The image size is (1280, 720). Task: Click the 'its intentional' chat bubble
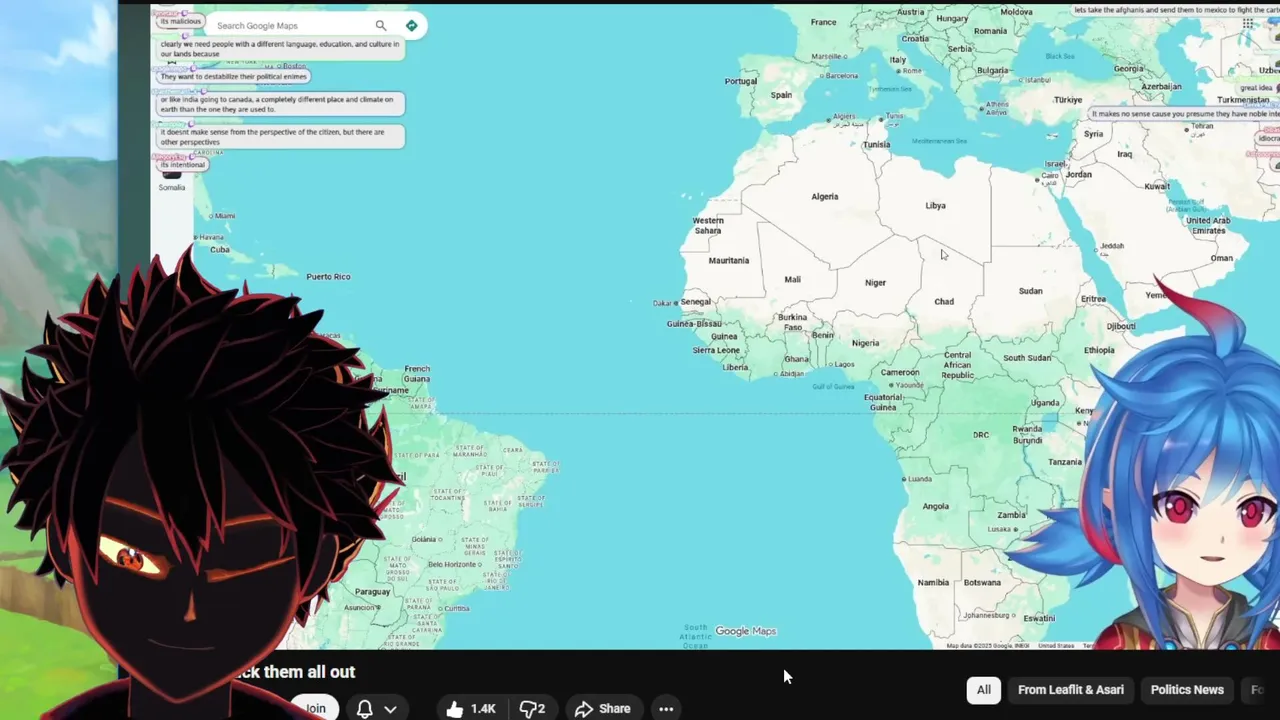pyautogui.click(x=182, y=165)
